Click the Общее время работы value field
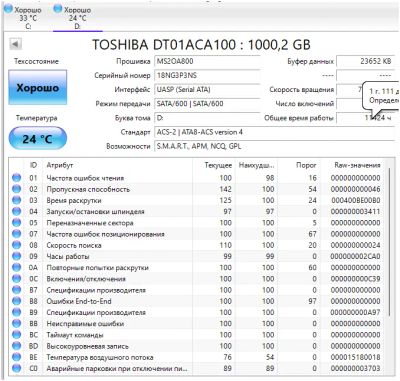Screen dimensions: 400x381 point(367,118)
